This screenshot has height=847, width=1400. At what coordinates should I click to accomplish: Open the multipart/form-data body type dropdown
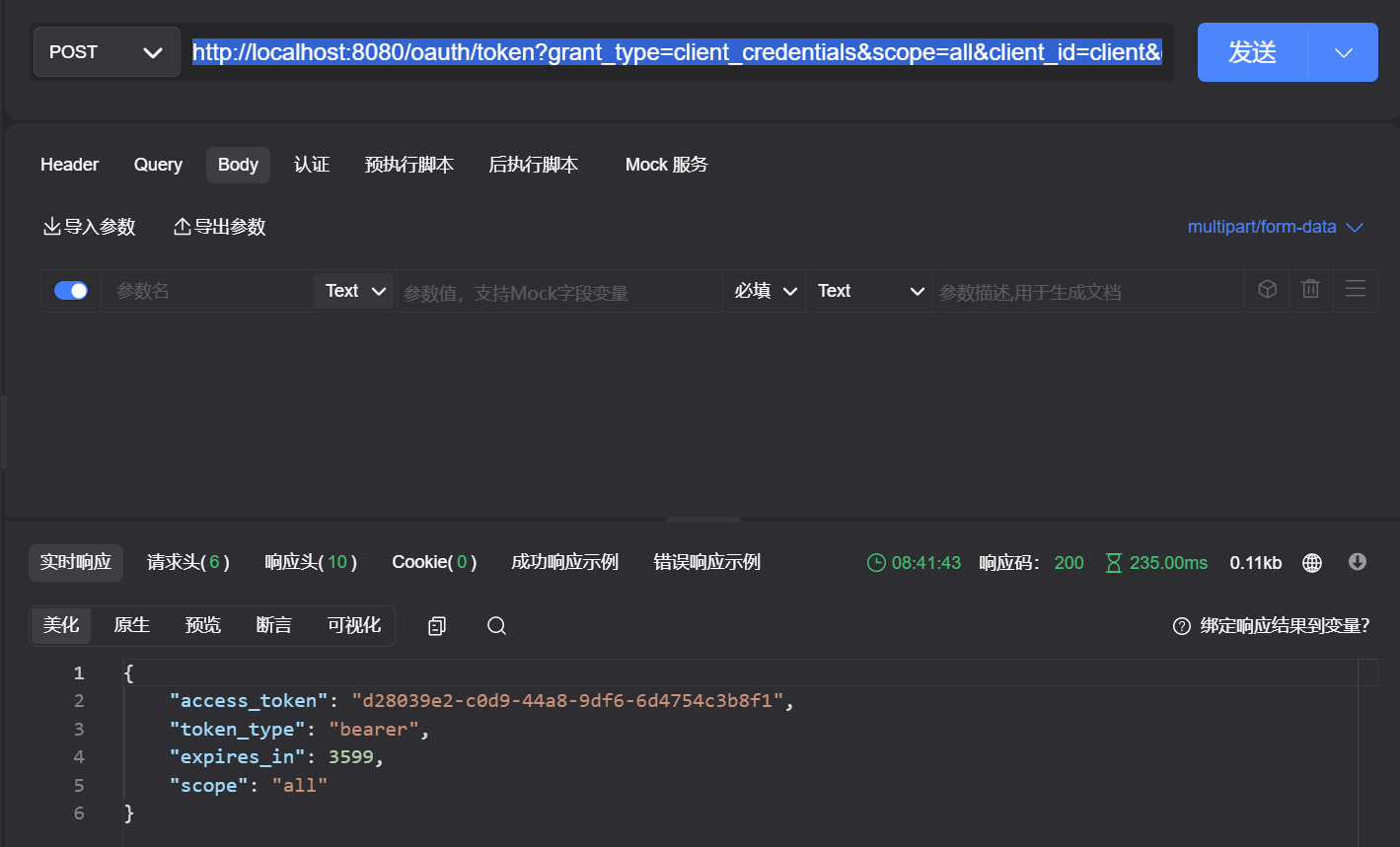(x=1275, y=227)
